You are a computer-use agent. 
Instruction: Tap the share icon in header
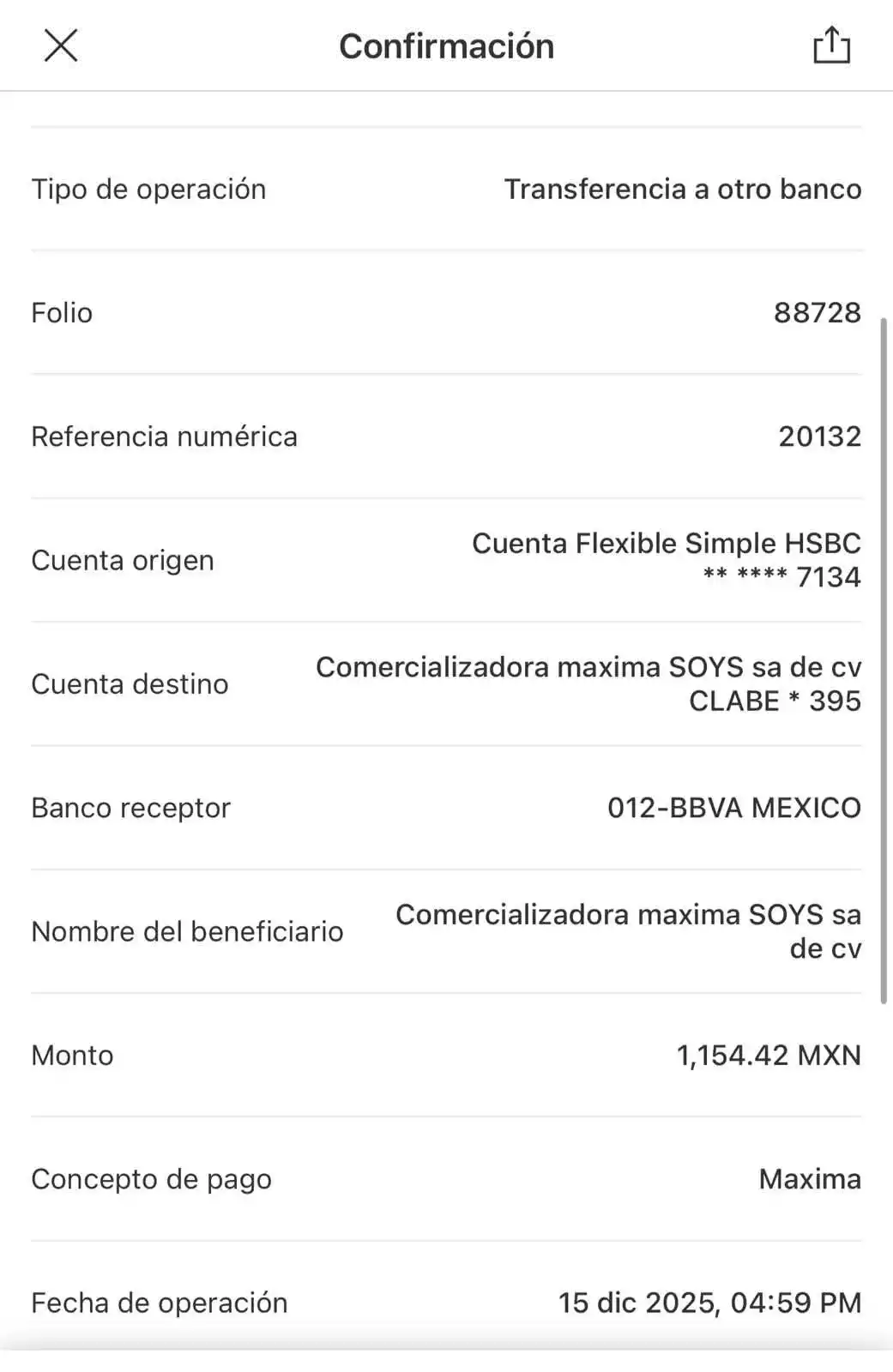[x=830, y=45]
